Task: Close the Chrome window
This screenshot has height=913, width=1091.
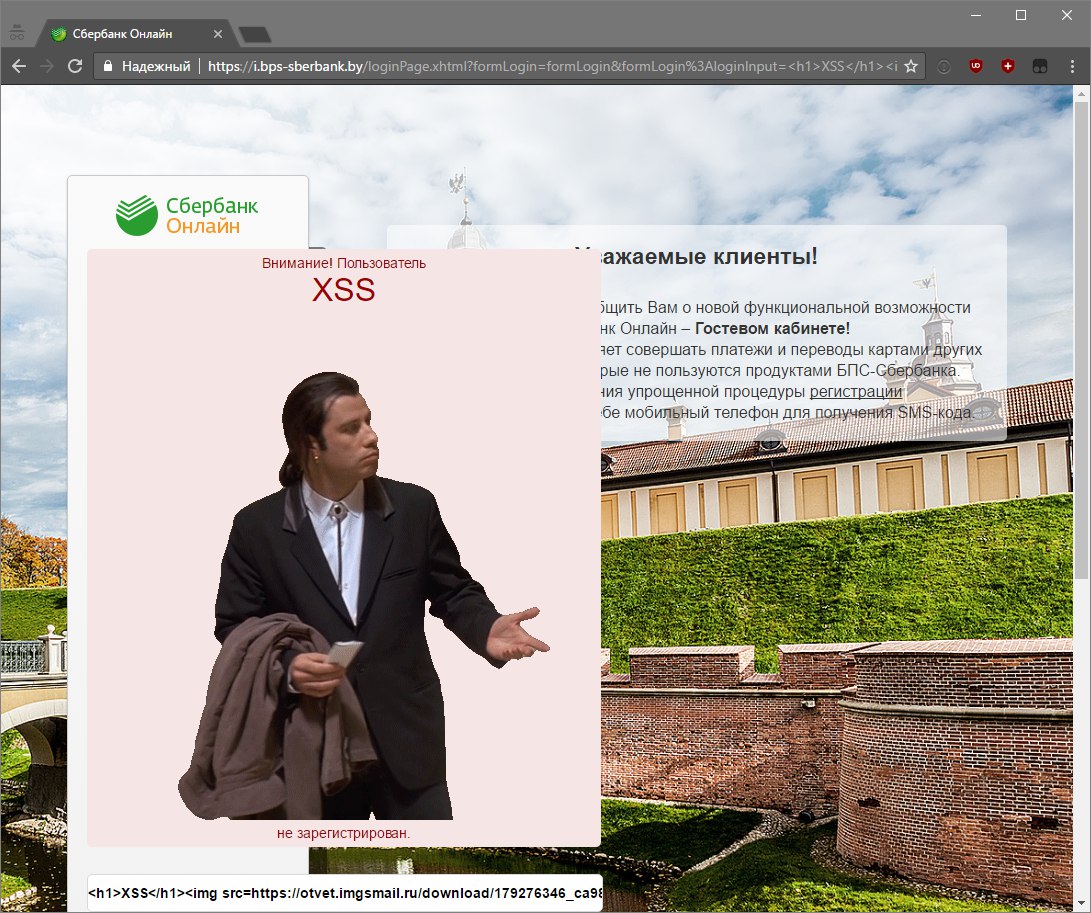Action: tap(1067, 15)
